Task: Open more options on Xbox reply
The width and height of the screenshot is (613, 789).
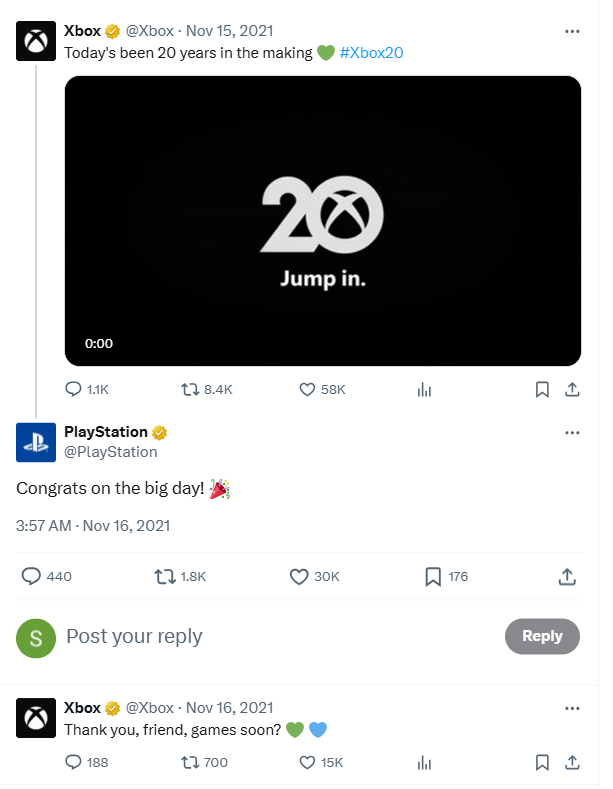Action: [572, 708]
